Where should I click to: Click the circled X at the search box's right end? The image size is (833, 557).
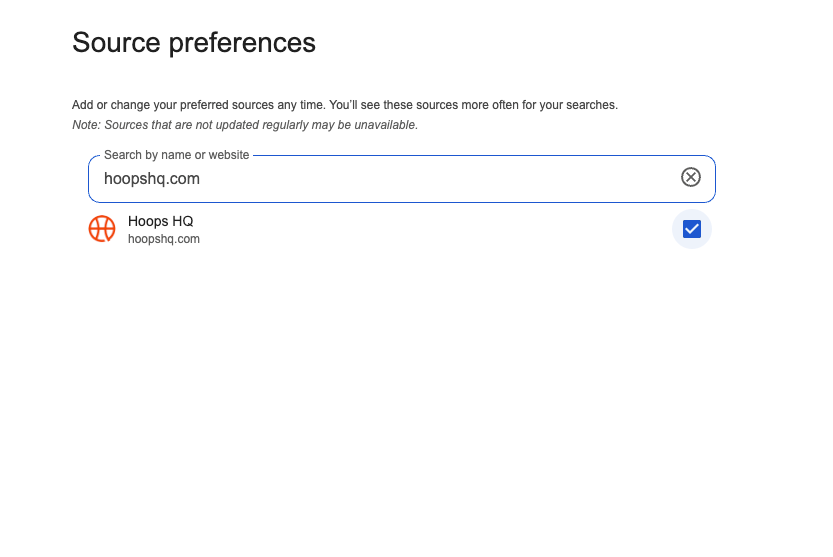pyautogui.click(x=691, y=177)
